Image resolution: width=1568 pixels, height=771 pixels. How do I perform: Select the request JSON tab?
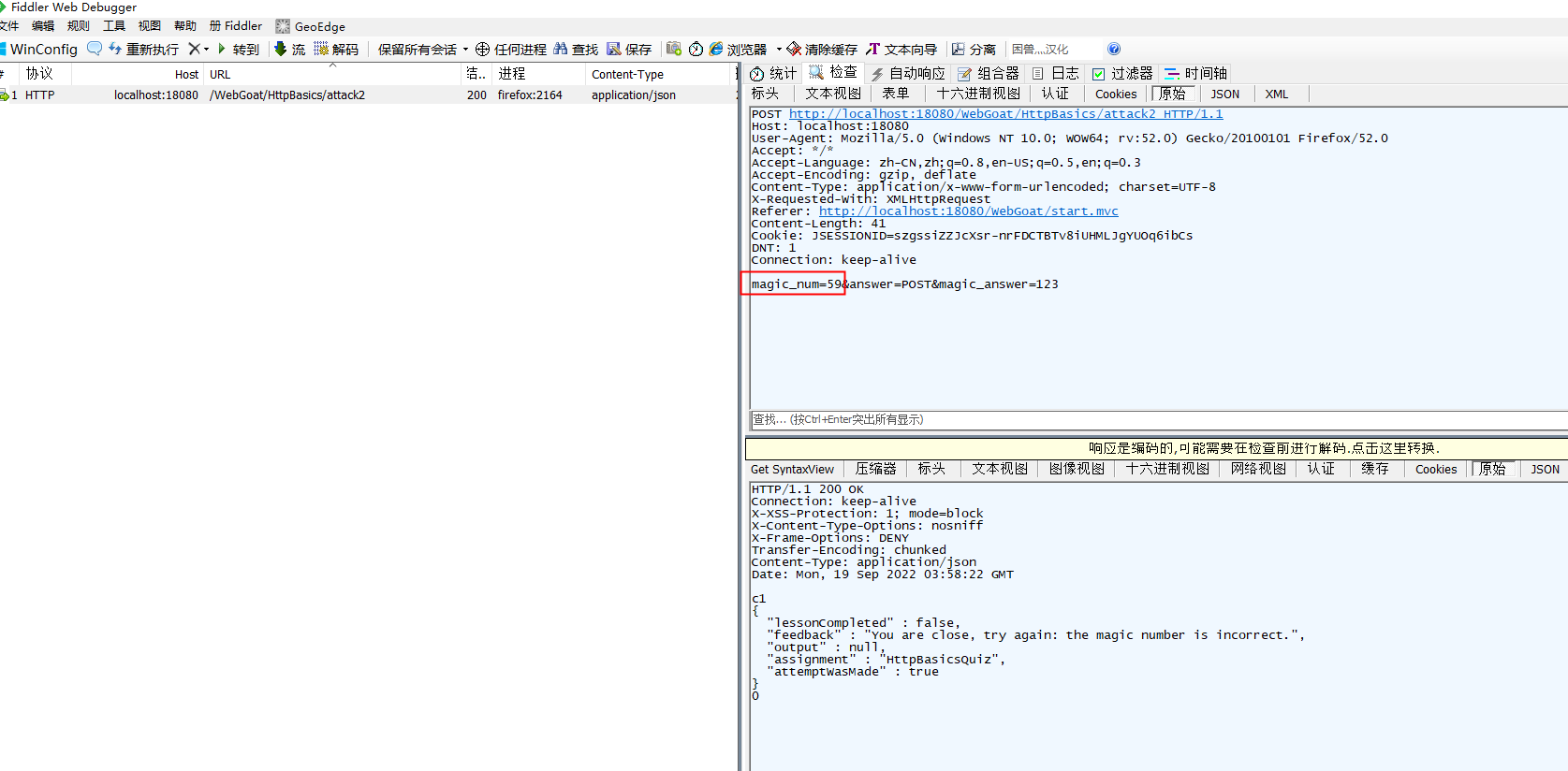pos(1224,94)
